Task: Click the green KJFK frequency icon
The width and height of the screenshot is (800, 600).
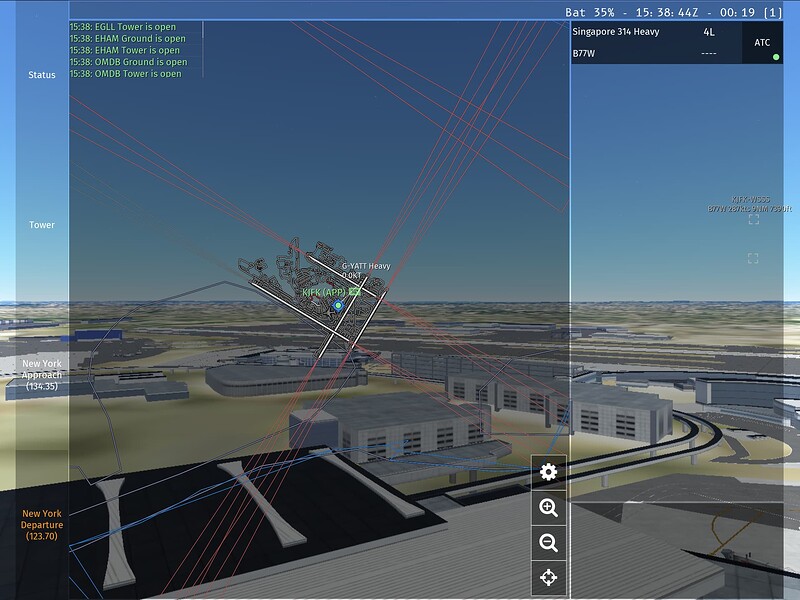Action: point(355,292)
